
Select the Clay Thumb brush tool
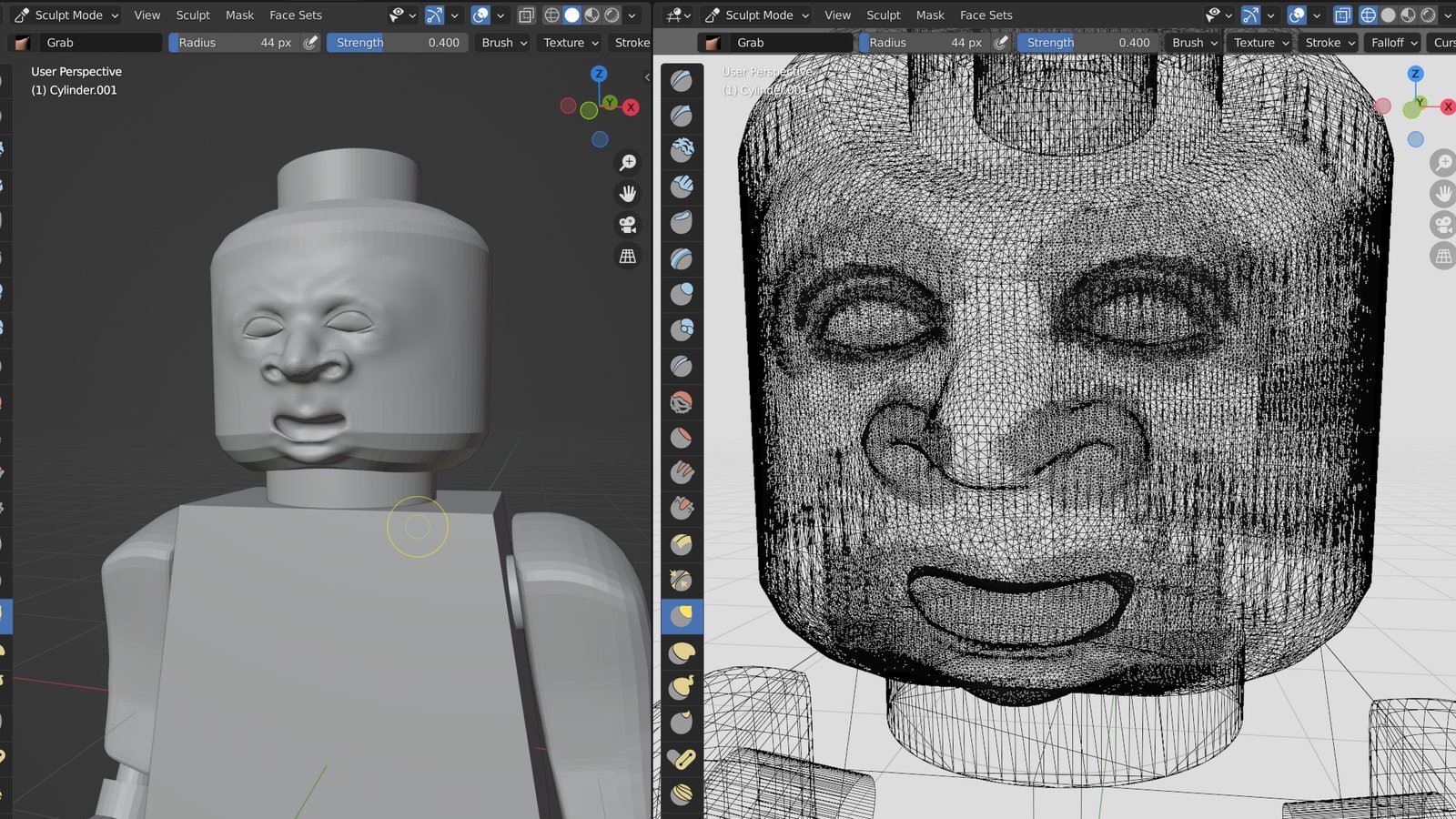tap(682, 223)
